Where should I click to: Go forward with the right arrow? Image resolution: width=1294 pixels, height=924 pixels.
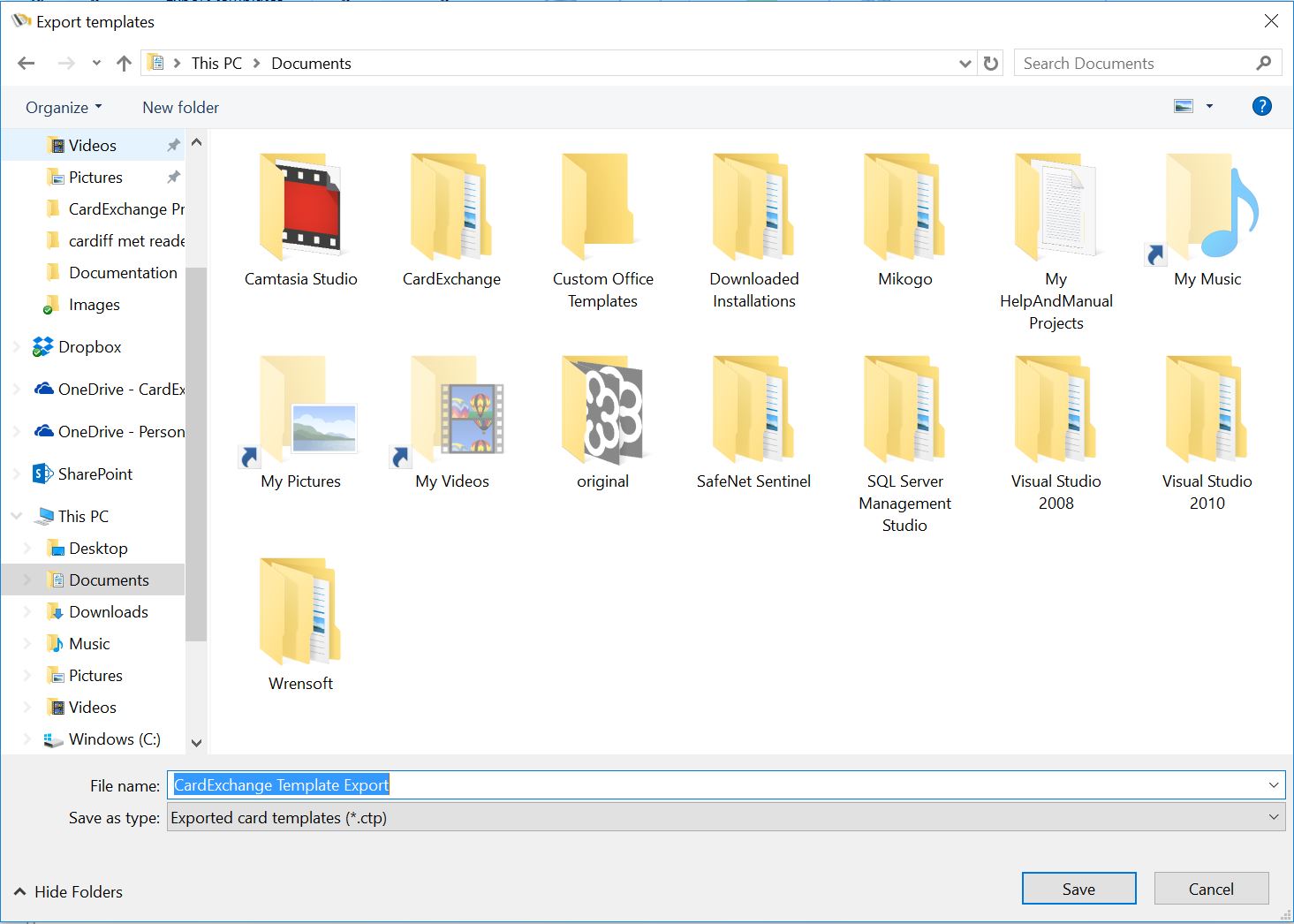66,63
